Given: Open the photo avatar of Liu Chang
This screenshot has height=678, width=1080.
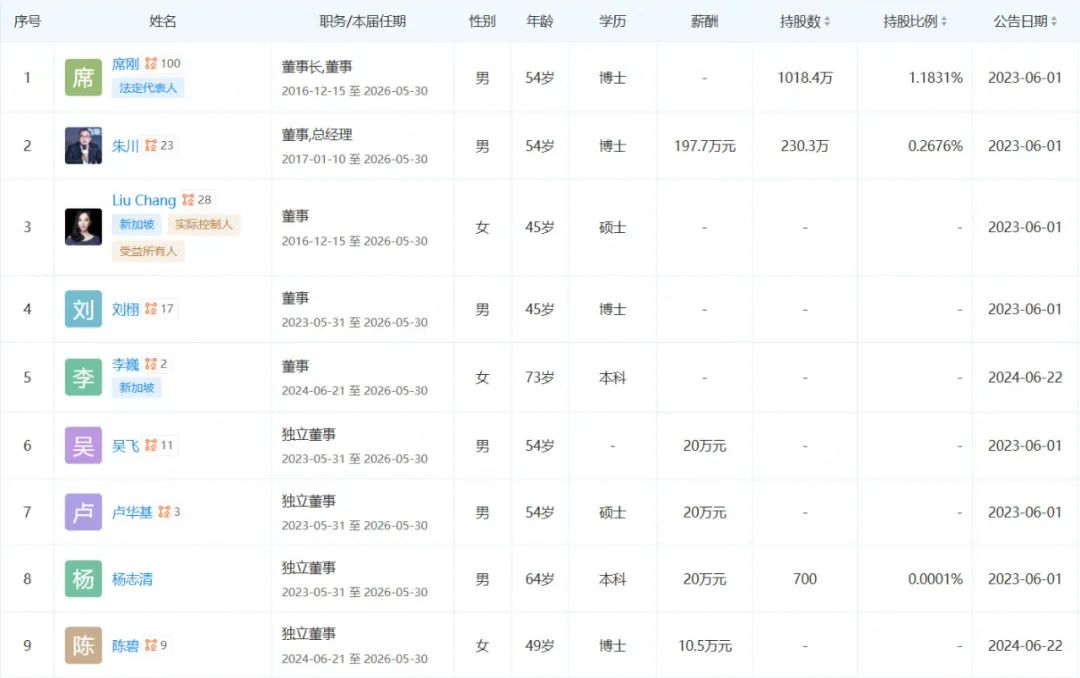Looking at the screenshot, I should click(x=83, y=227).
